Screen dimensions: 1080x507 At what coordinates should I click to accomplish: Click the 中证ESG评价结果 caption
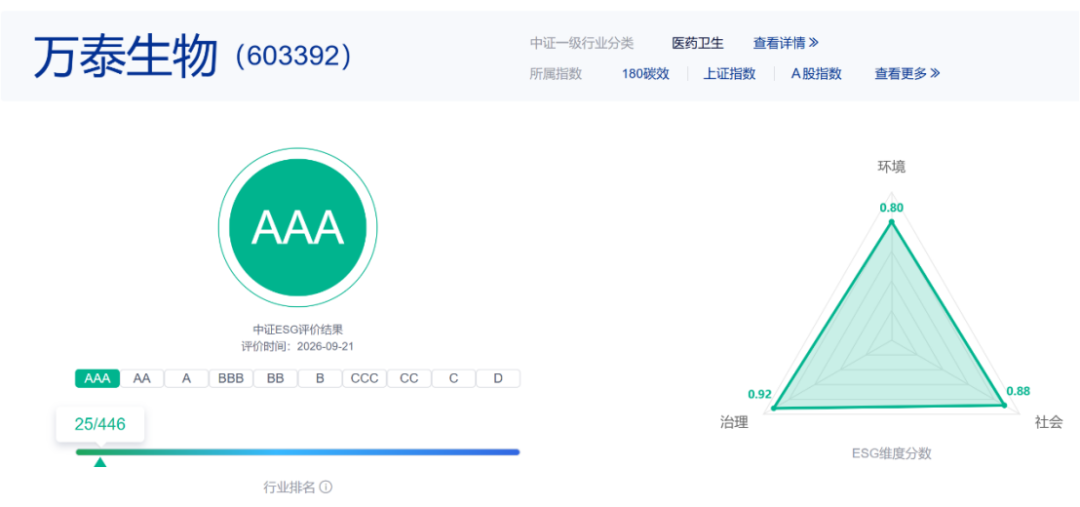298,330
